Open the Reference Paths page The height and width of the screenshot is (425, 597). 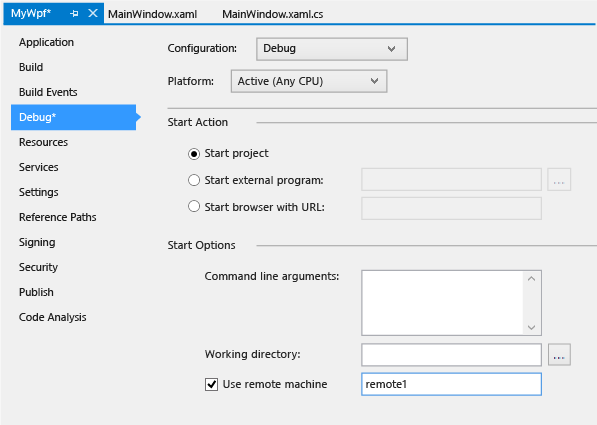57,217
